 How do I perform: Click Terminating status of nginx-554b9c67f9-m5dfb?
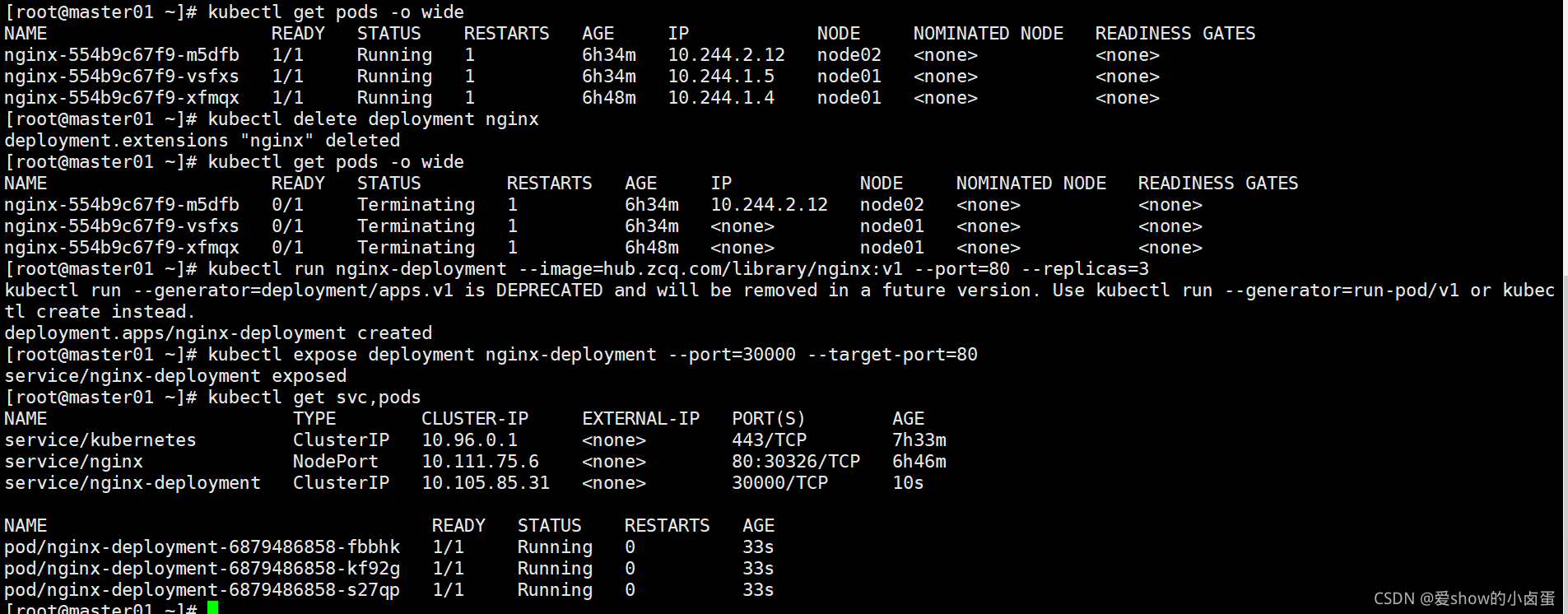(x=416, y=205)
